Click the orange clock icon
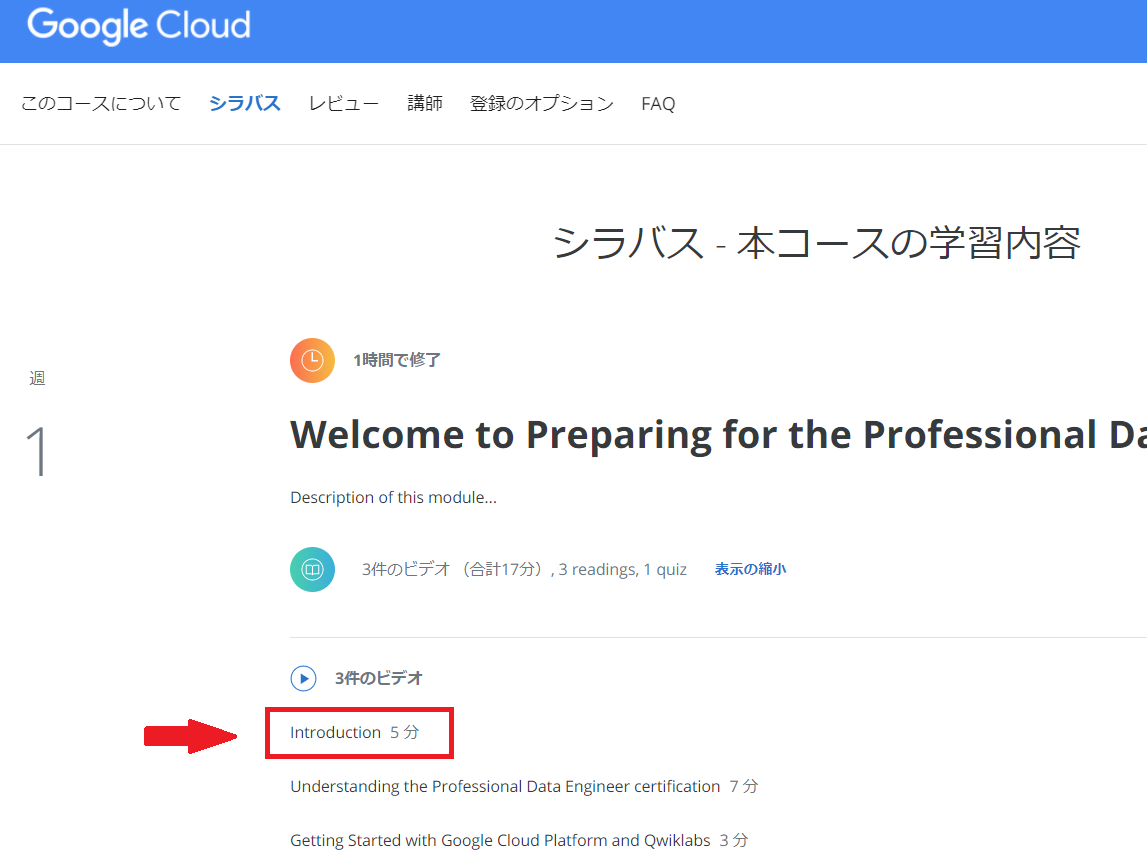This screenshot has height=861, width=1147. coord(312,360)
